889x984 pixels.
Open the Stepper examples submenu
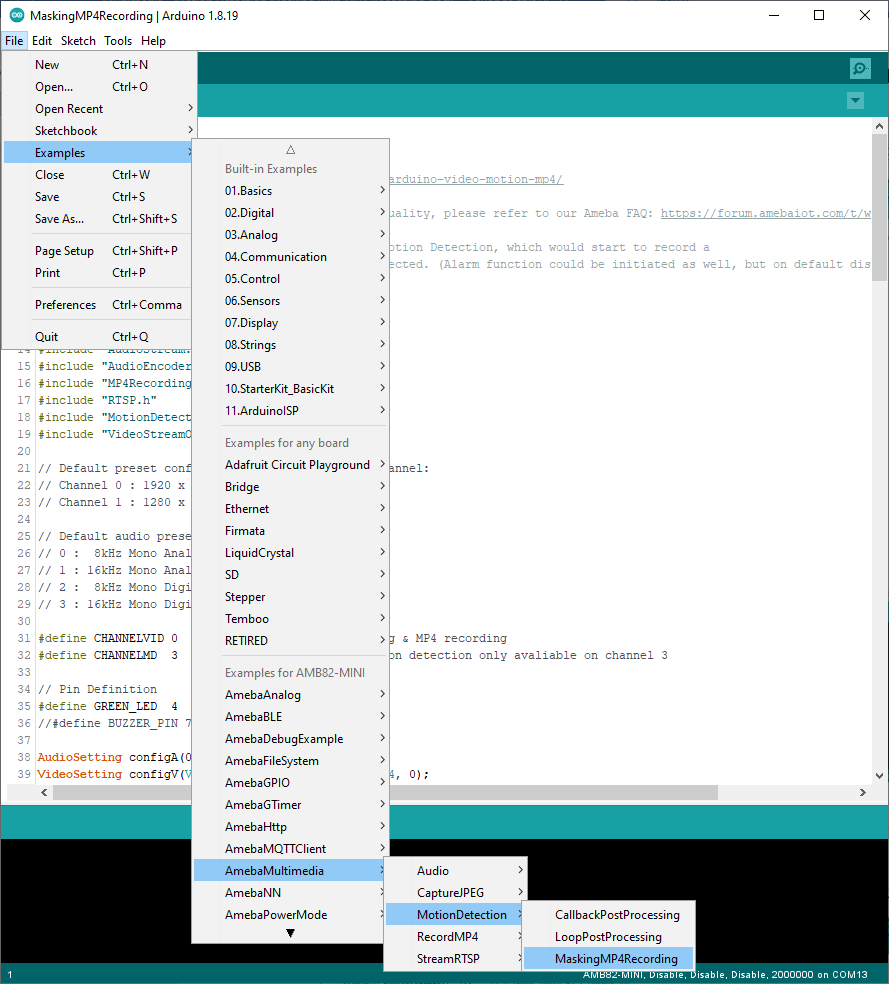(x=290, y=596)
